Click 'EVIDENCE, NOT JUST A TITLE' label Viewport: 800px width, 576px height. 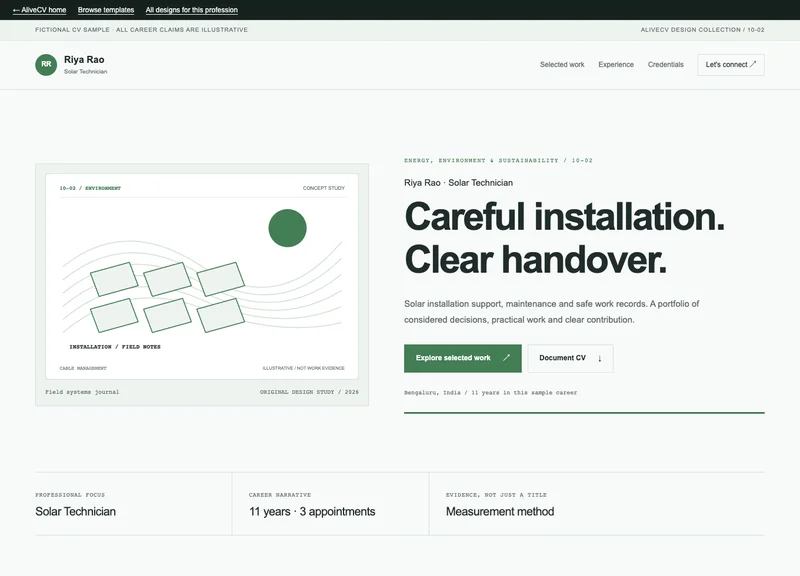[x=496, y=495]
